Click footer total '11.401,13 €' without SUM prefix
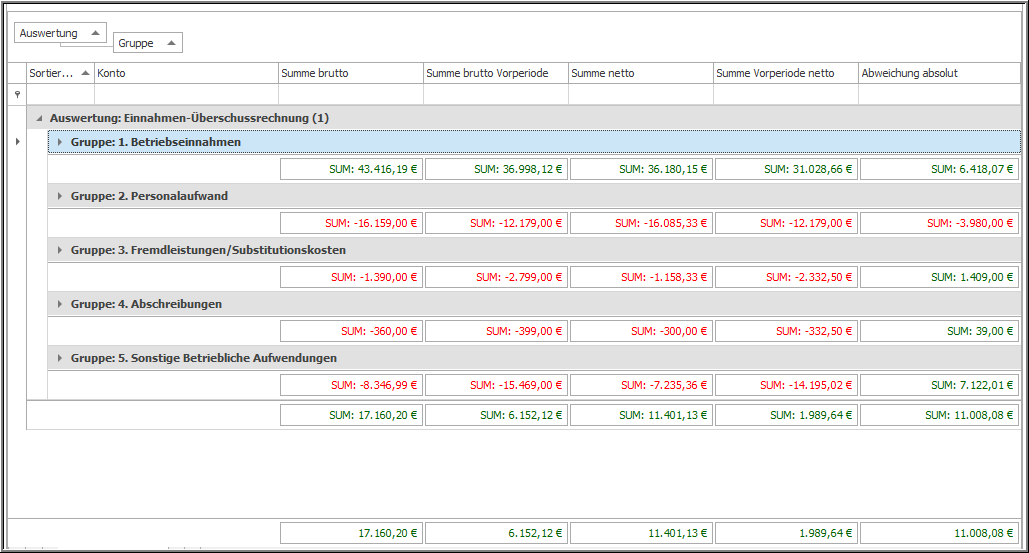Viewport: 1029px width, 553px height. click(x=677, y=533)
